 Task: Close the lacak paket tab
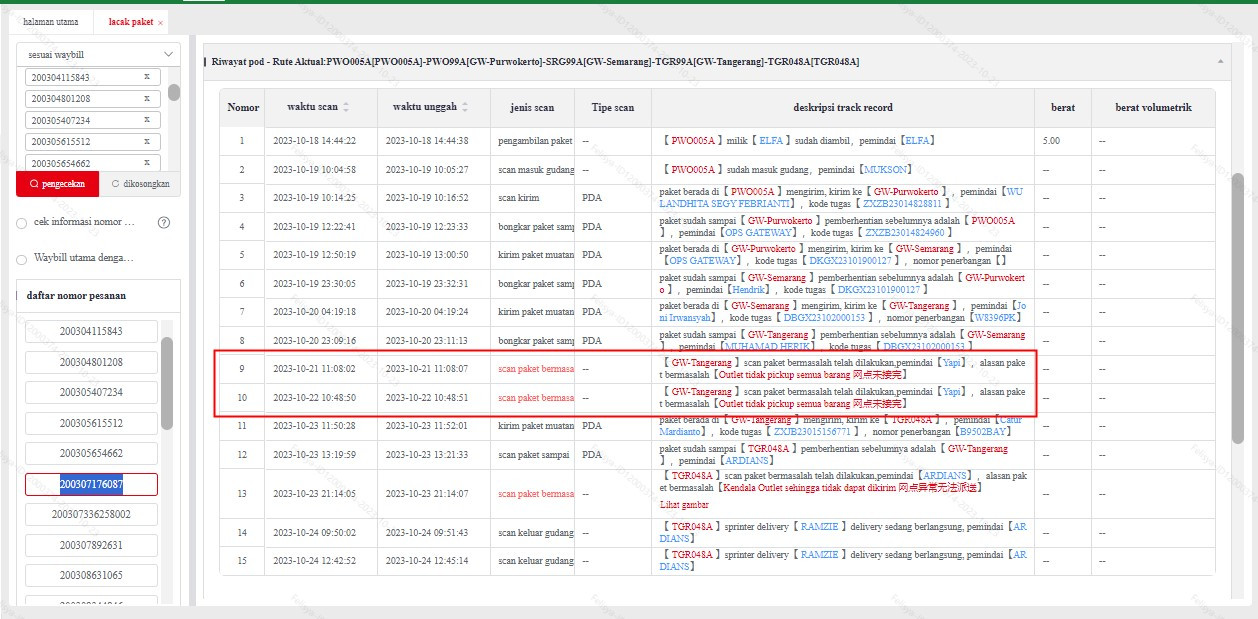click(161, 22)
